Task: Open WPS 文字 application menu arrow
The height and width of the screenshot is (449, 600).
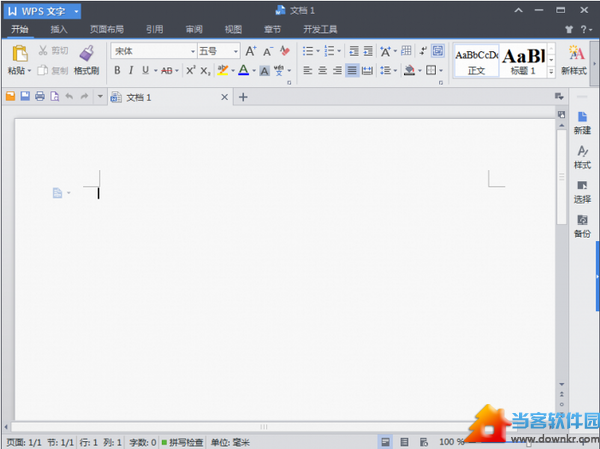Action: [76, 11]
